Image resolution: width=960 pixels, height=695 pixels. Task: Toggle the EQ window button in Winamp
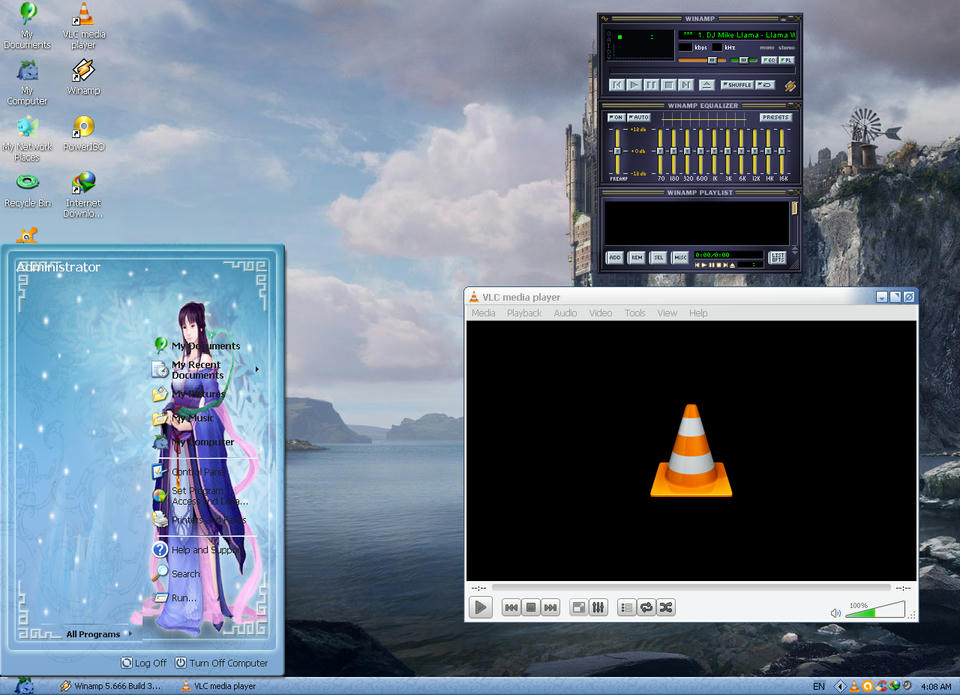[769, 60]
